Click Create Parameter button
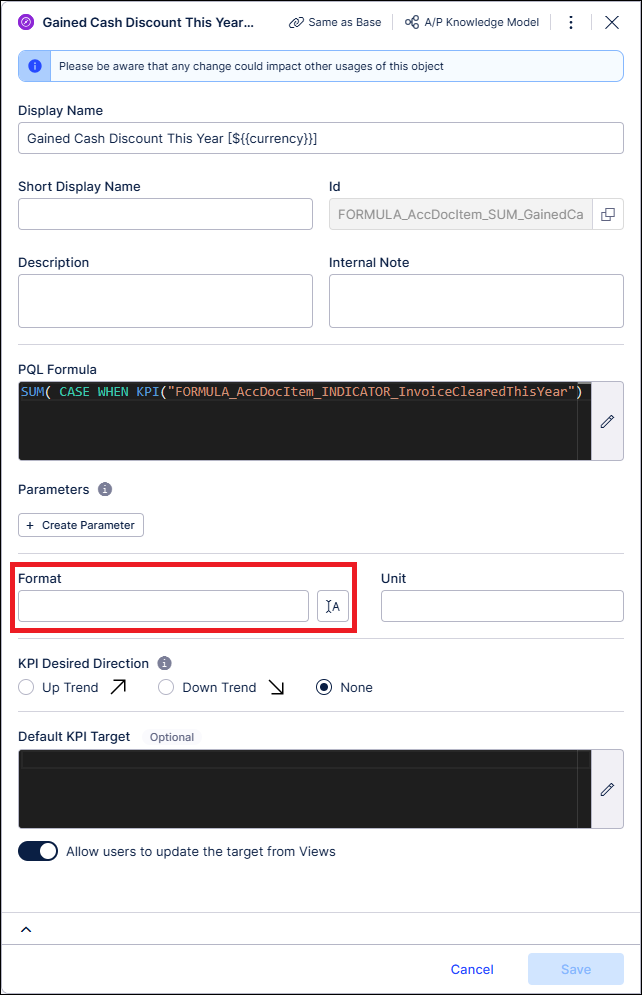This screenshot has height=995, width=642. pyautogui.click(x=81, y=525)
